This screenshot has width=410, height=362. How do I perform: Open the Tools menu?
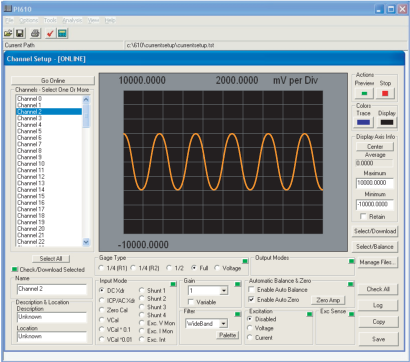(x=50, y=20)
